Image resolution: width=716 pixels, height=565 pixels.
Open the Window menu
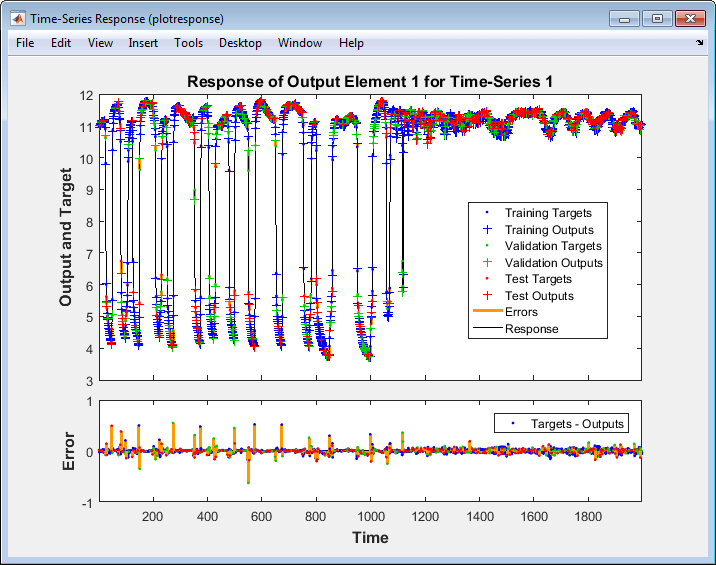pos(300,43)
